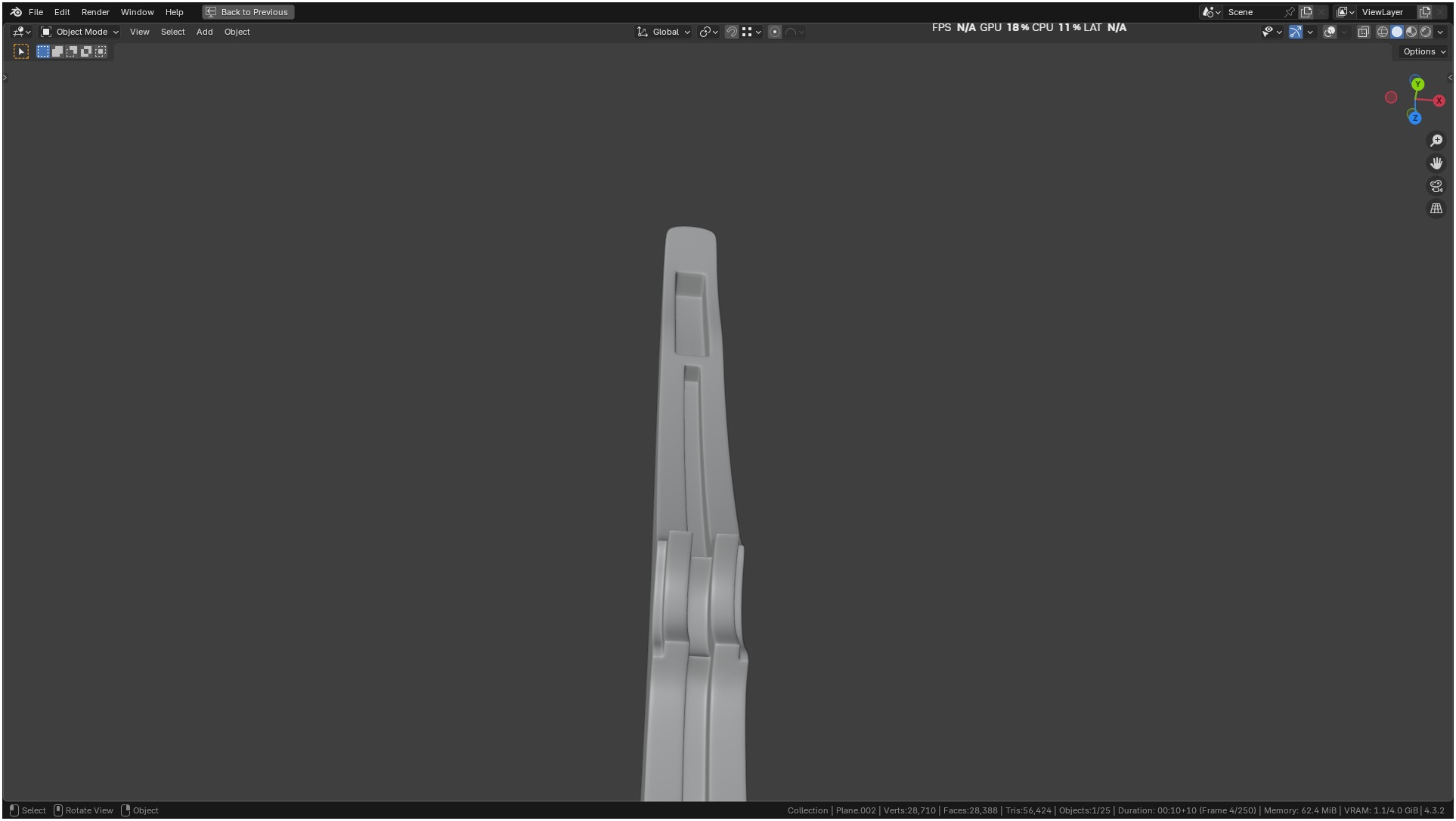Open the Help menu
The width and height of the screenshot is (1456, 821).
click(x=174, y=12)
